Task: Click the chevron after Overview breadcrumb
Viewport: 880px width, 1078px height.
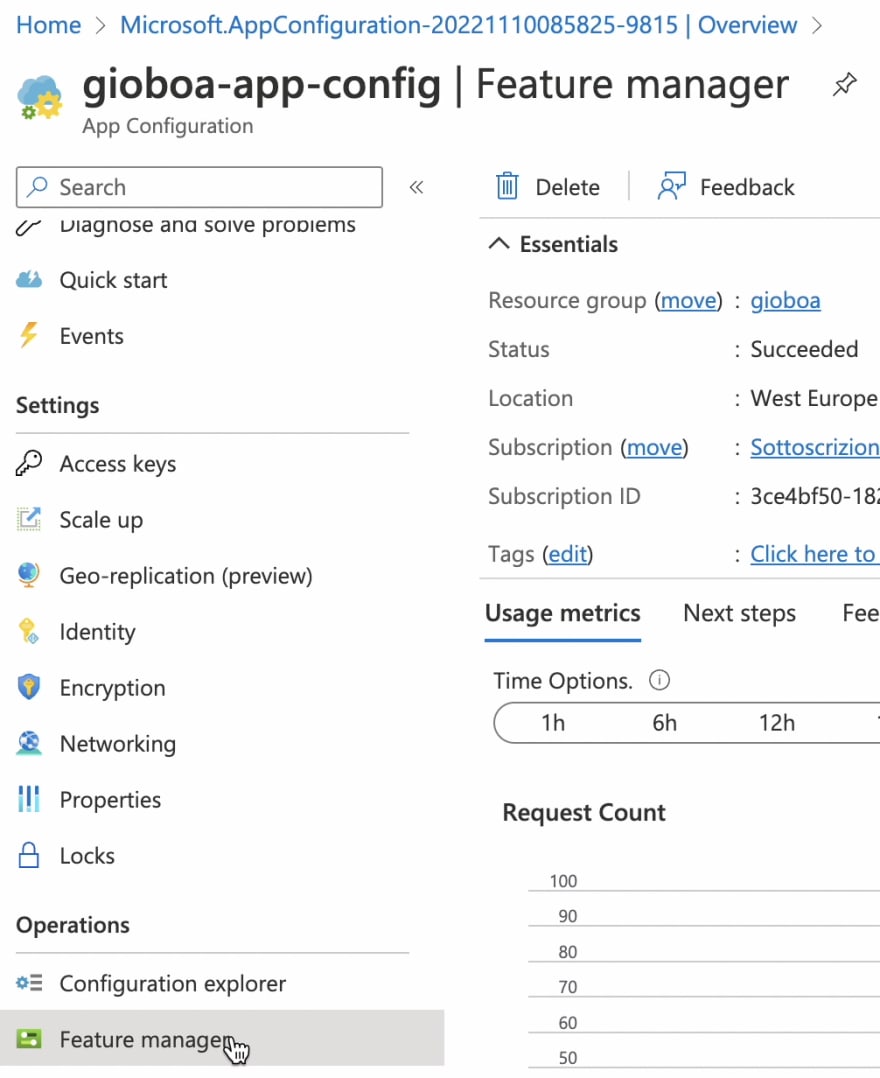Action: [817, 25]
